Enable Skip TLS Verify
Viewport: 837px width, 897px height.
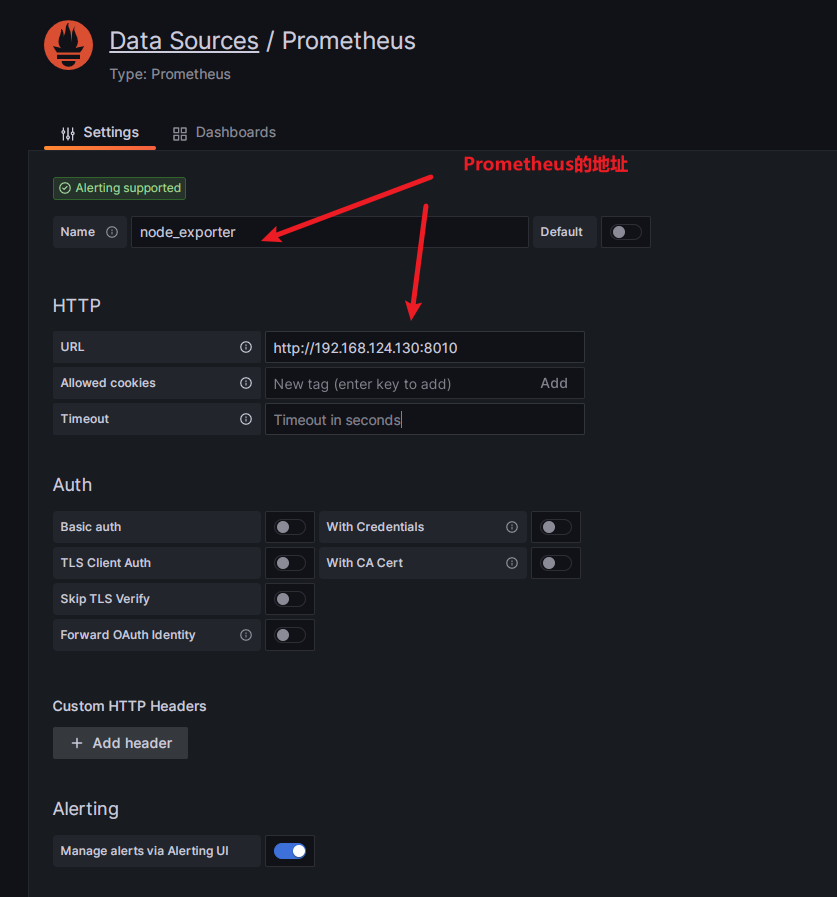click(289, 599)
